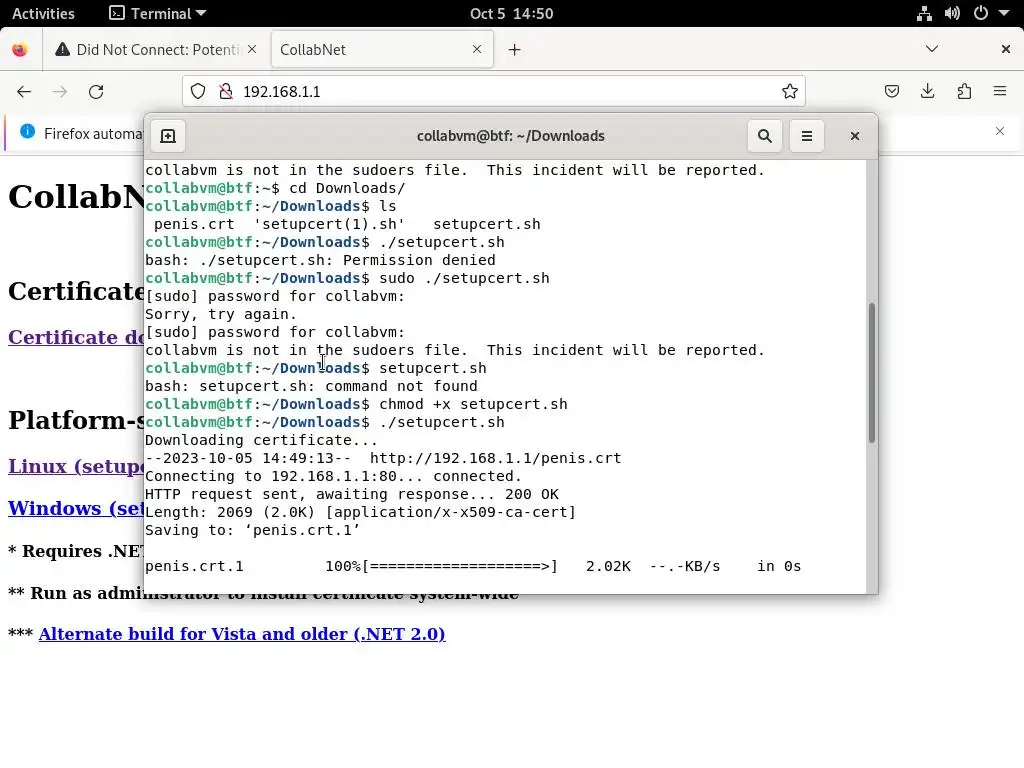The image size is (1024, 768).
Task: Click the forward navigation arrow
Action: [x=60, y=91]
